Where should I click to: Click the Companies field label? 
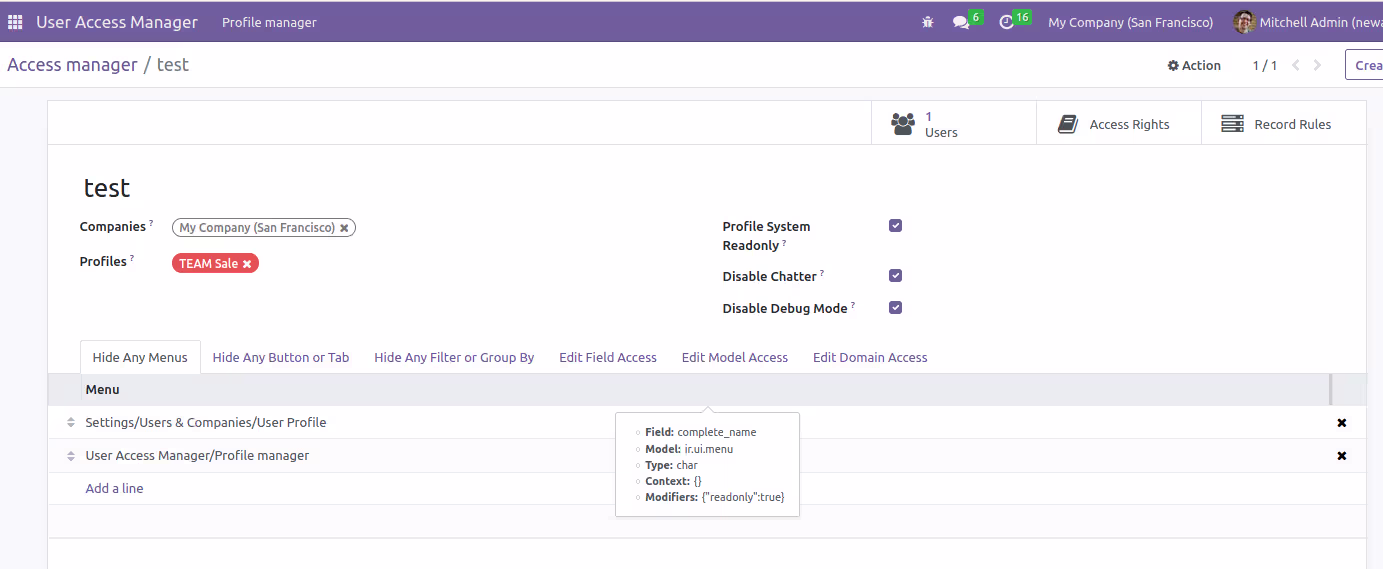click(113, 227)
